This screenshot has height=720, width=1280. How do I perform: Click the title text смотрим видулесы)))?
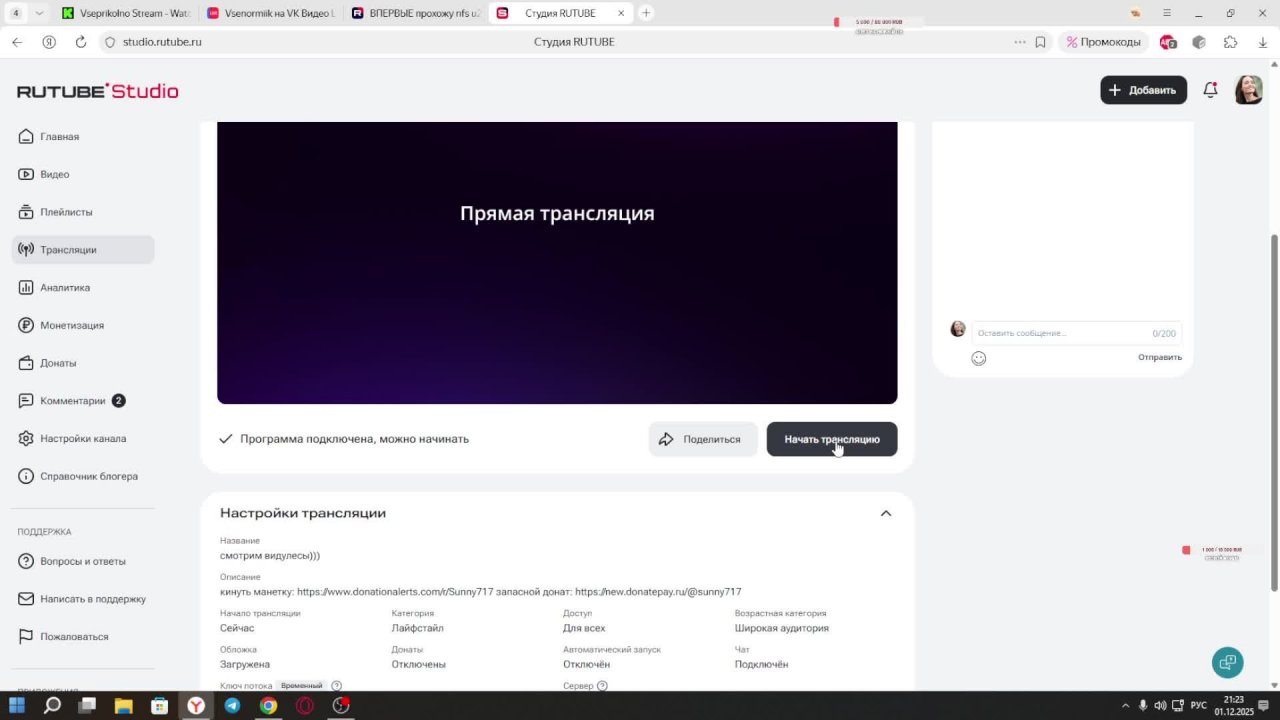pos(270,555)
